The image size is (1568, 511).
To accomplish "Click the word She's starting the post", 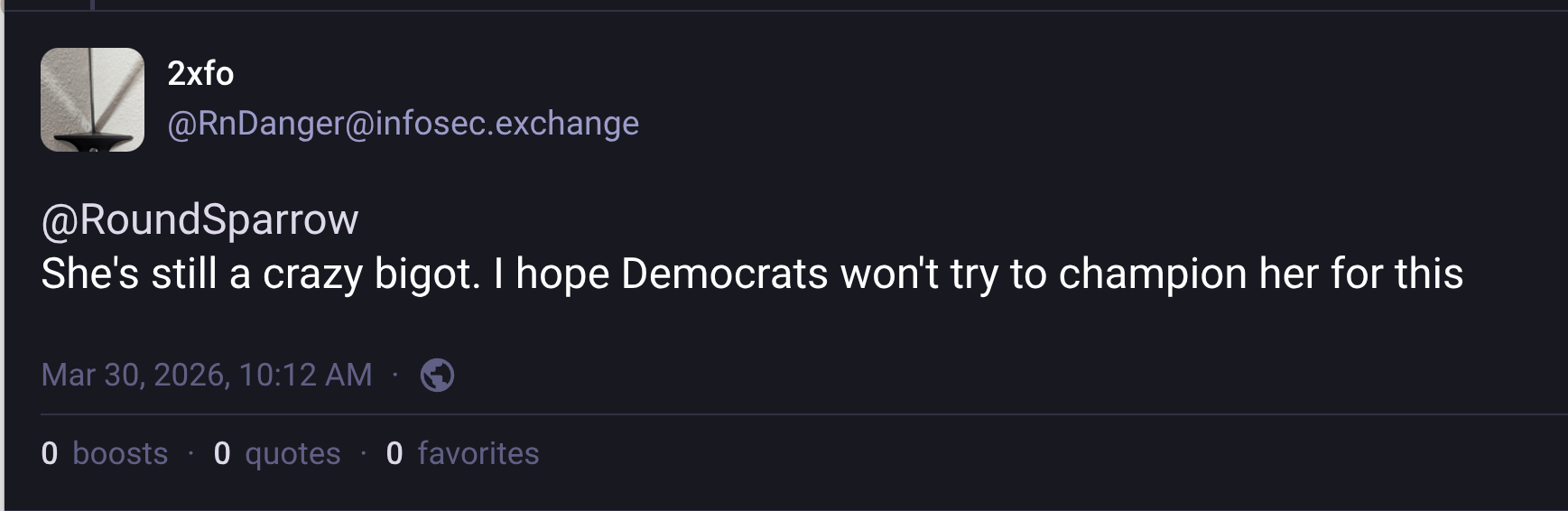I will (x=90, y=274).
